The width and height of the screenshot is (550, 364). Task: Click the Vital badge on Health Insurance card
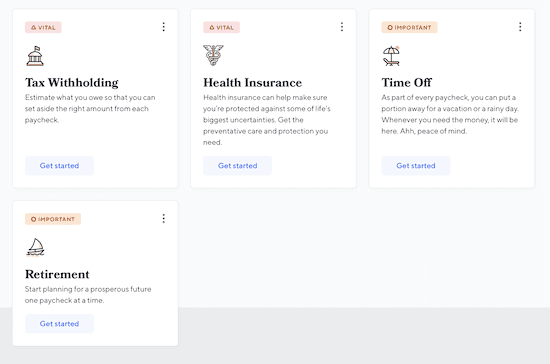click(x=221, y=27)
